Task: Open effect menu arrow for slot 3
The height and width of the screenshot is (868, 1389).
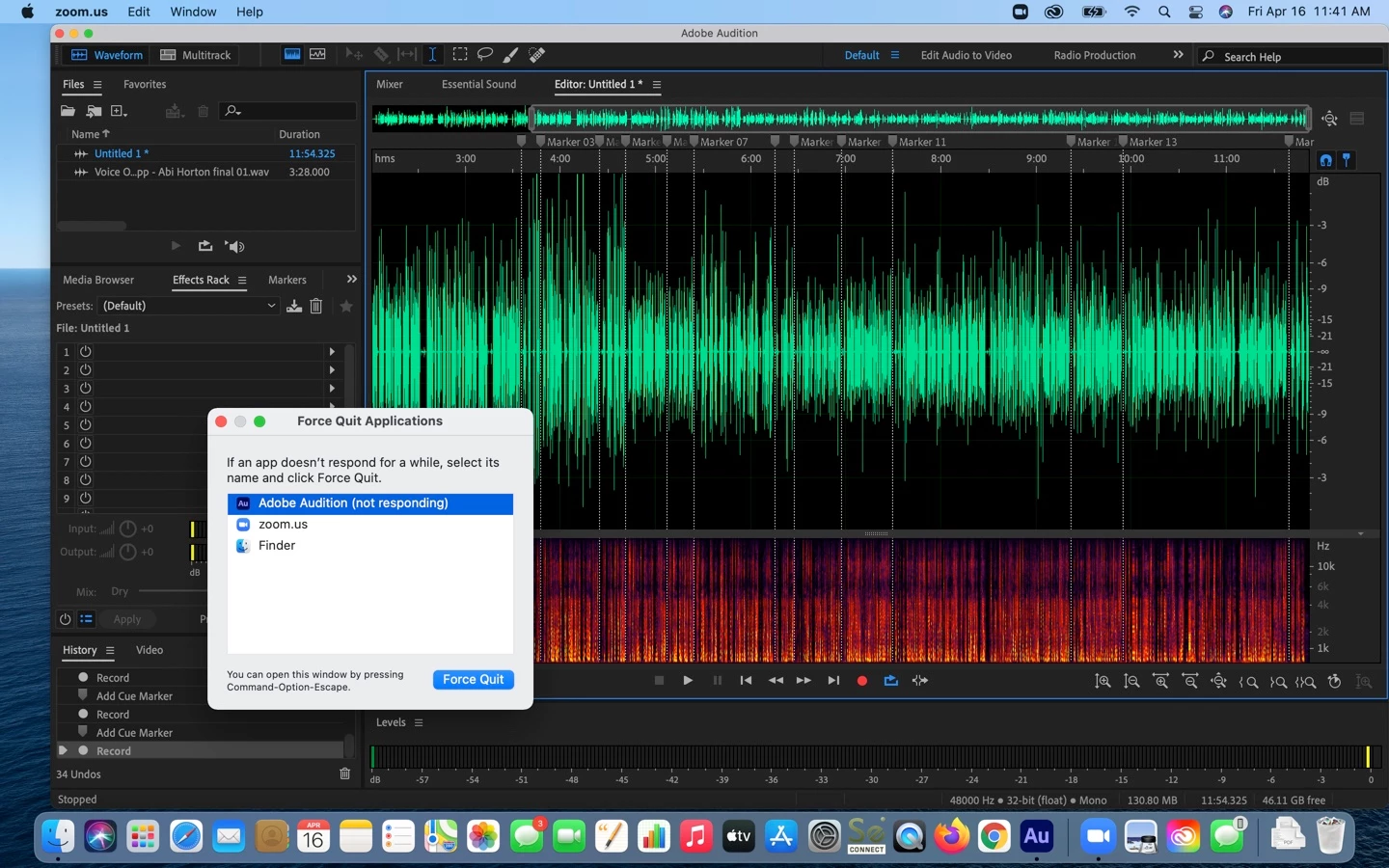Action: click(x=332, y=389)
